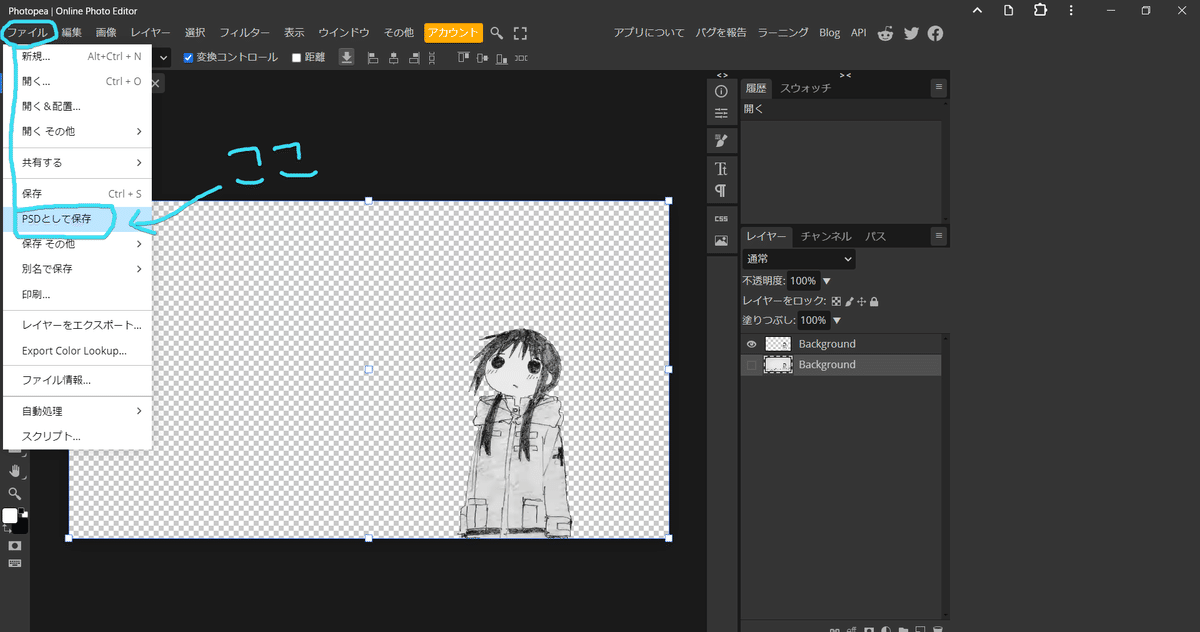Open Reddit social link icon
Screen dimensions: 1200x632
pos(886,33)
